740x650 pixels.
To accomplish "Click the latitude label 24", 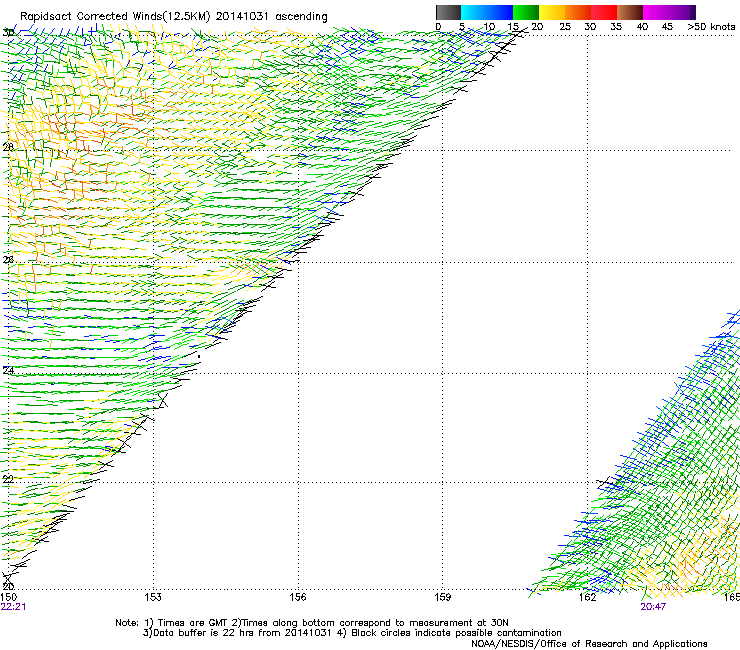I will click(x=8, y=371).
